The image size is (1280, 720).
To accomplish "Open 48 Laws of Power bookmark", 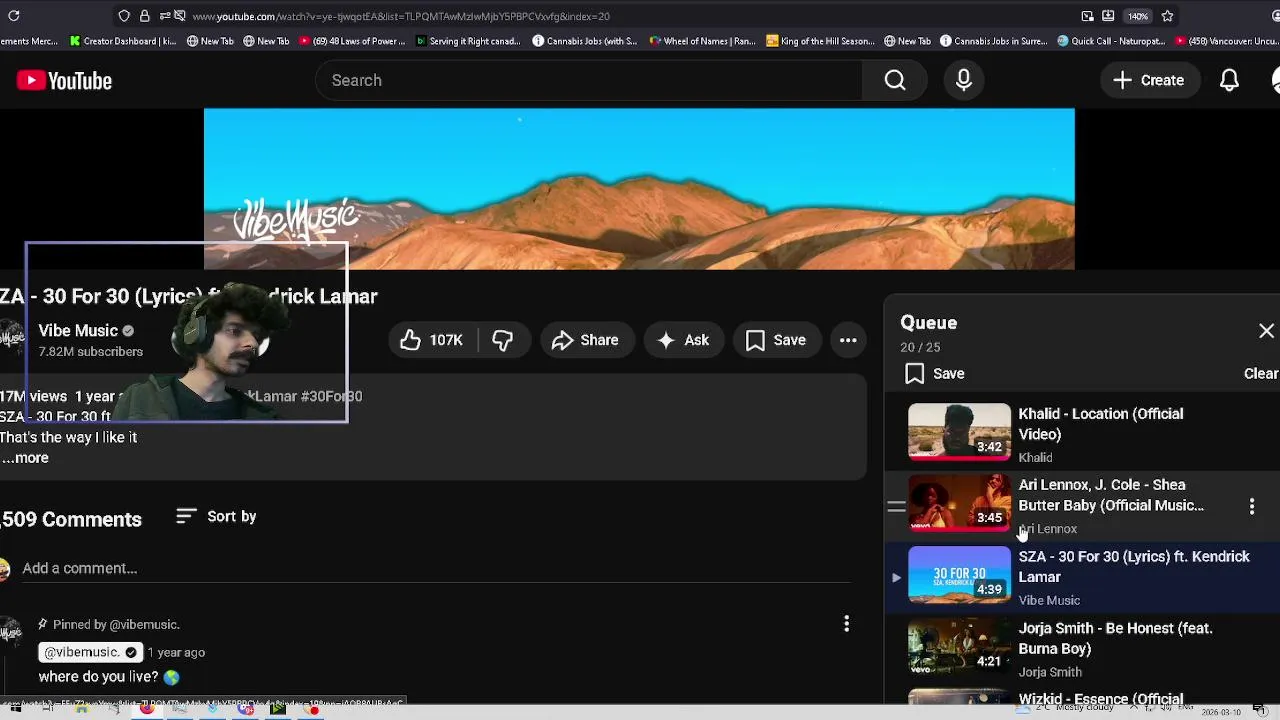I will tap(351, 41).
